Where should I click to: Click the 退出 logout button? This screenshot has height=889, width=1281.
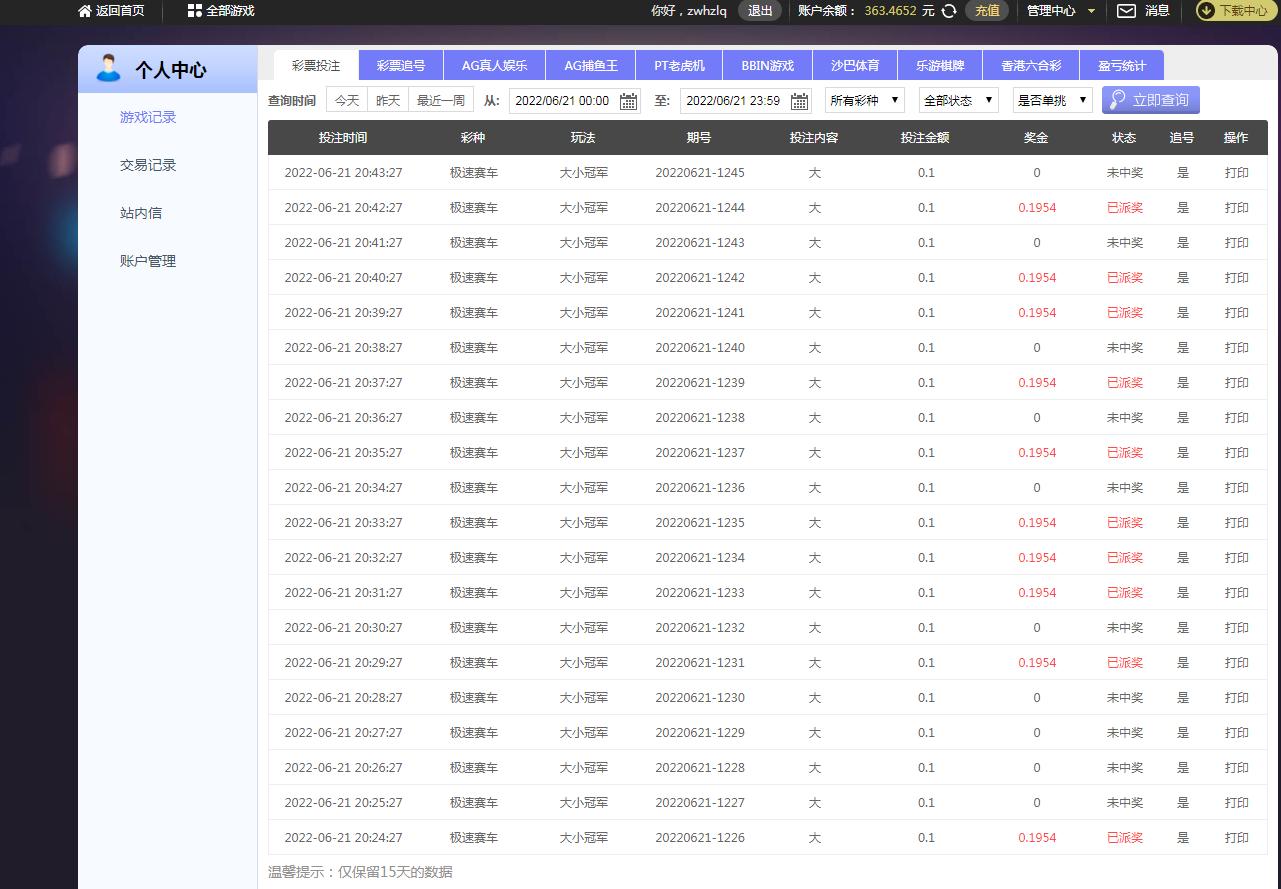[760, 11]
